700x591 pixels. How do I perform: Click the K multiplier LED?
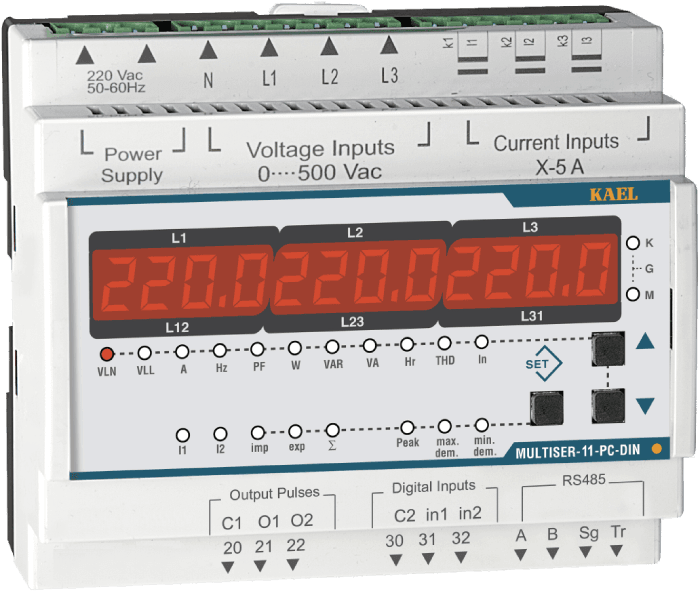(x=633, y=243)
